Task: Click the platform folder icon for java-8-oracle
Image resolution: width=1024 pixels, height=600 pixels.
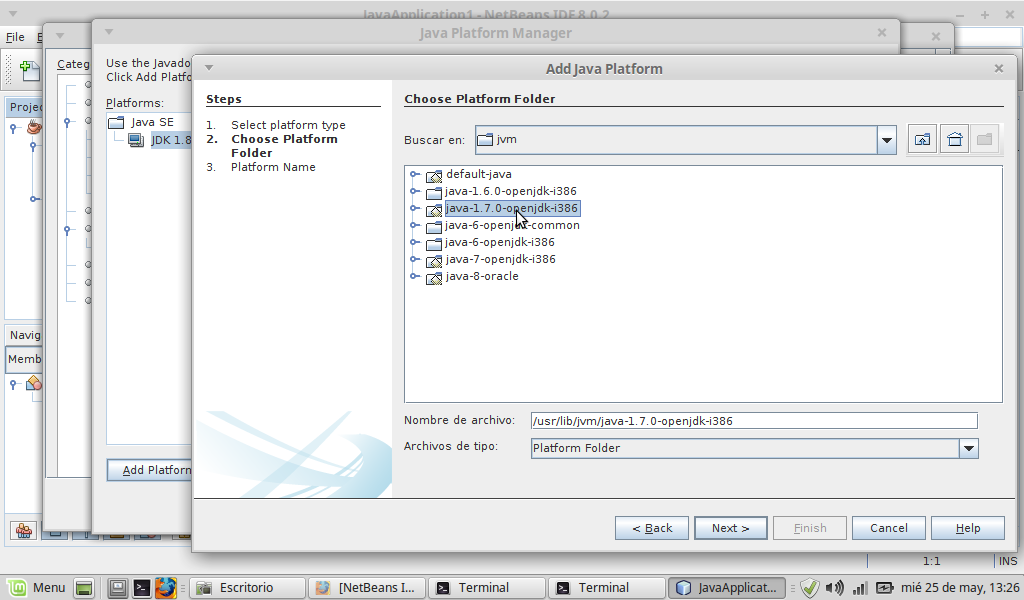Action: coord(434,277)
